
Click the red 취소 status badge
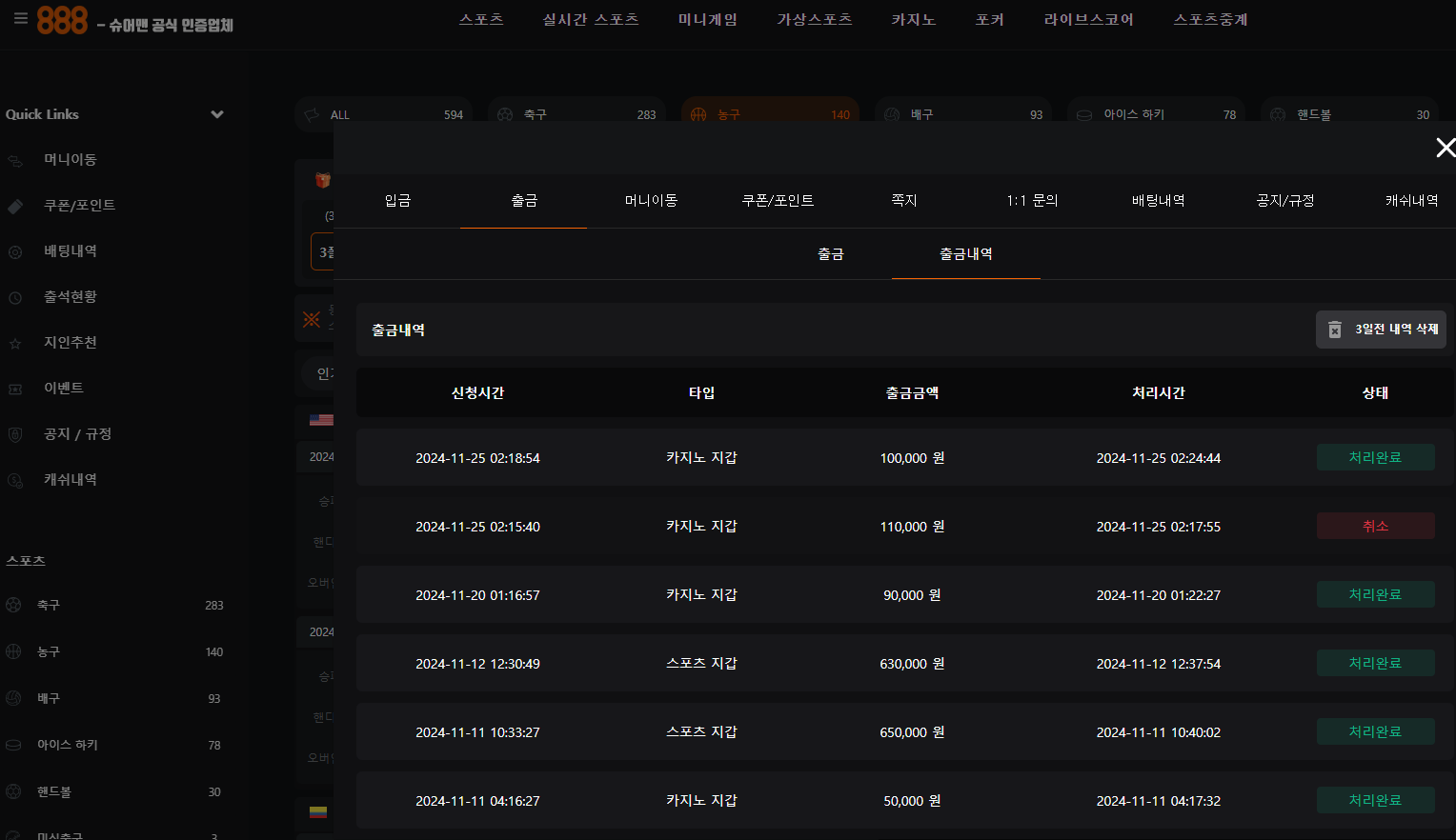pyautogui.click(x=1375, y=526)
